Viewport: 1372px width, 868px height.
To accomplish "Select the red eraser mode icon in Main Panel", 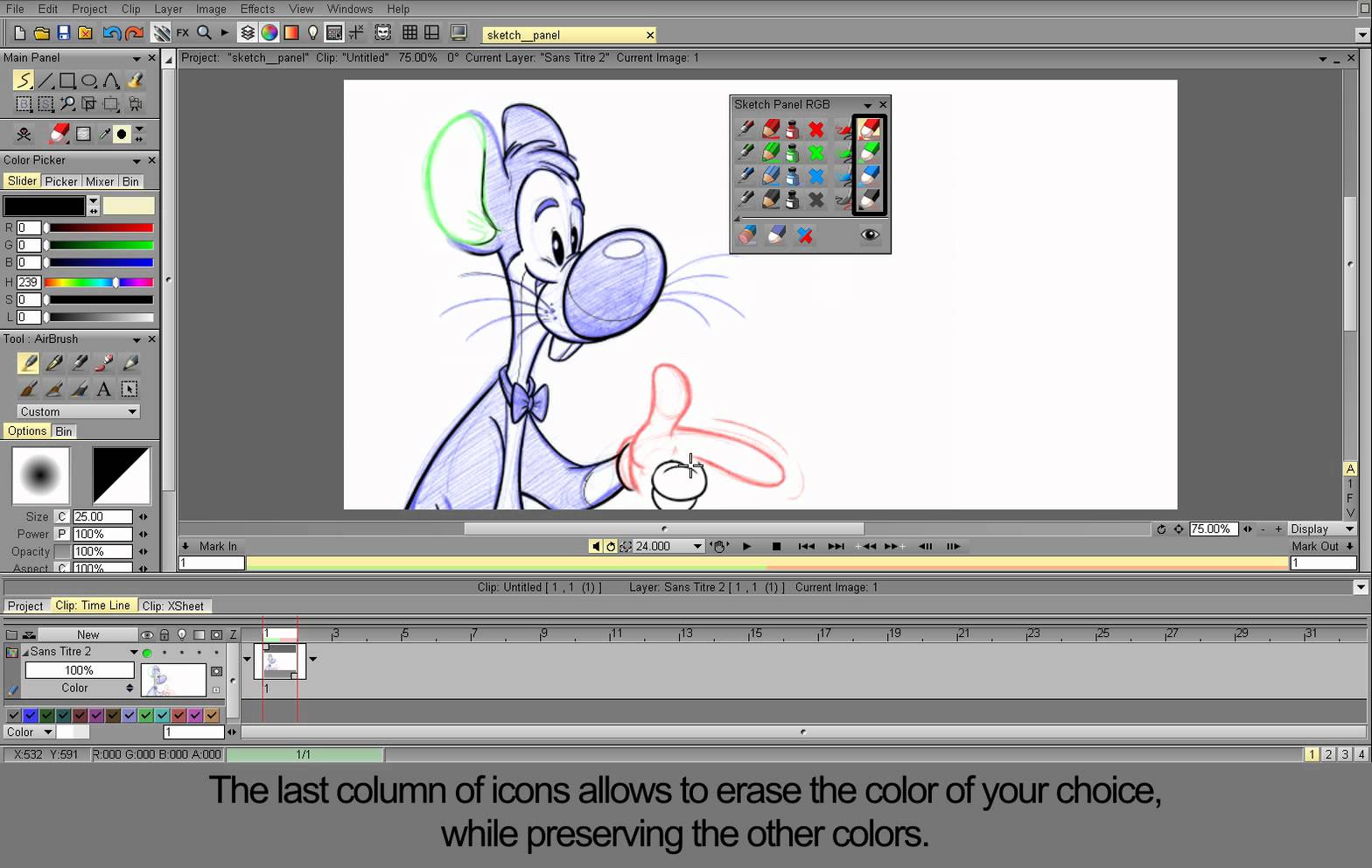I will pyautogui.click(x=59, y=134).
